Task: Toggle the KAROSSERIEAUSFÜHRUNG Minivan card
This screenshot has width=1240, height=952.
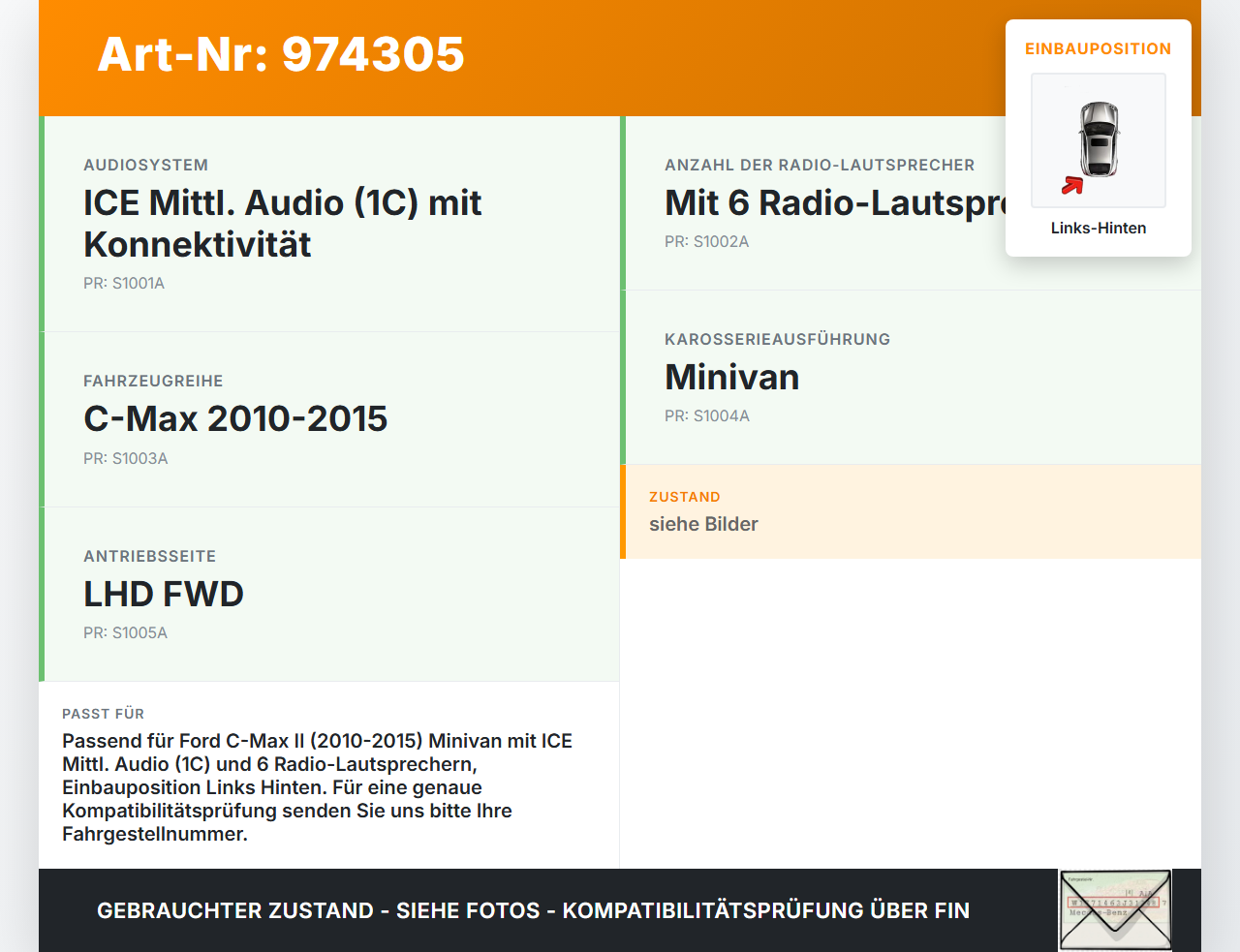Action: coord(911,378)
